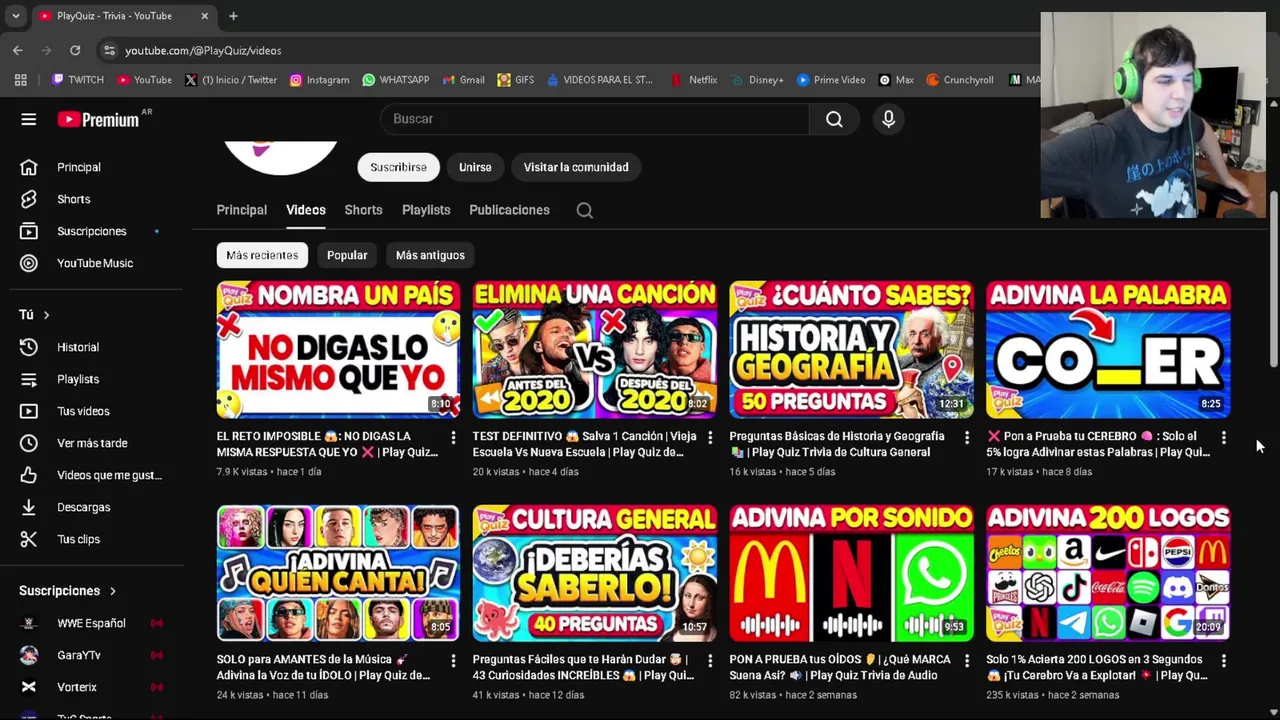Click the browser address bar URL
Screen dimensions: 1280x720
[x=203, y=50]
